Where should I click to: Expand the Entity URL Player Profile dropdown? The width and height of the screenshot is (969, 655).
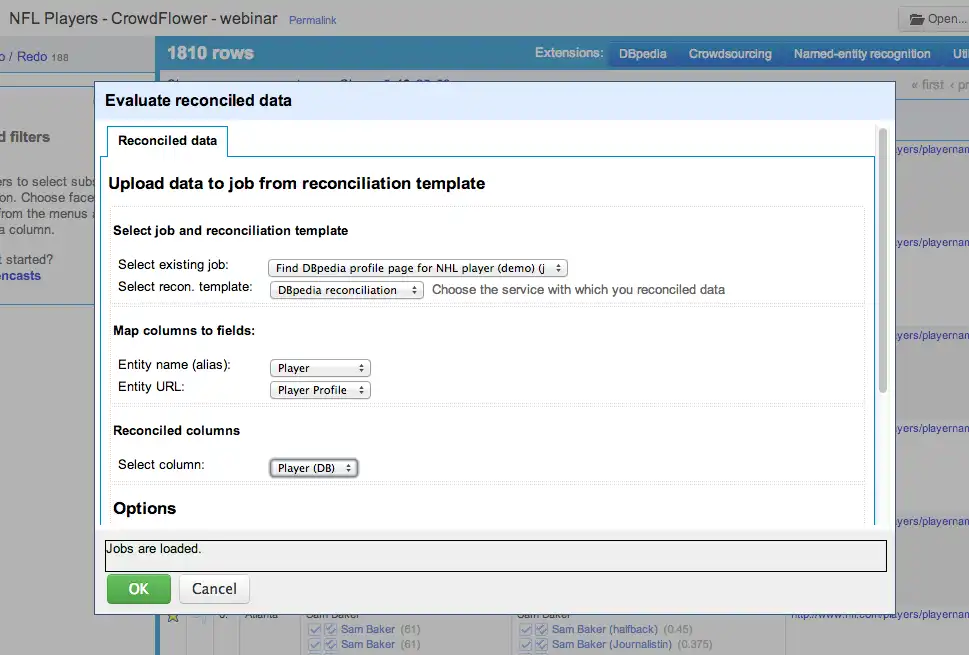coord(320,391)
